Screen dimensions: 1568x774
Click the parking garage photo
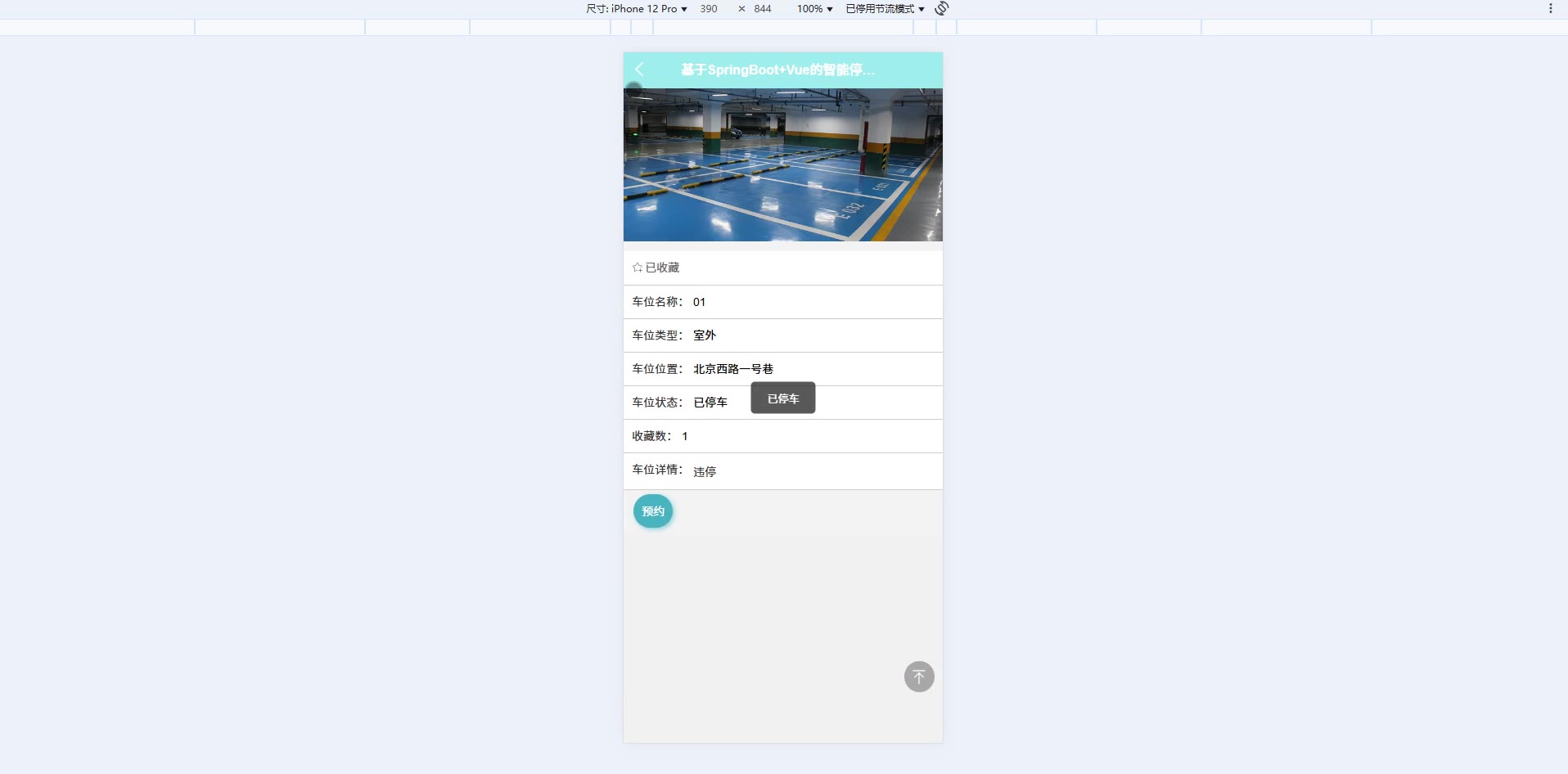point(783,164)
